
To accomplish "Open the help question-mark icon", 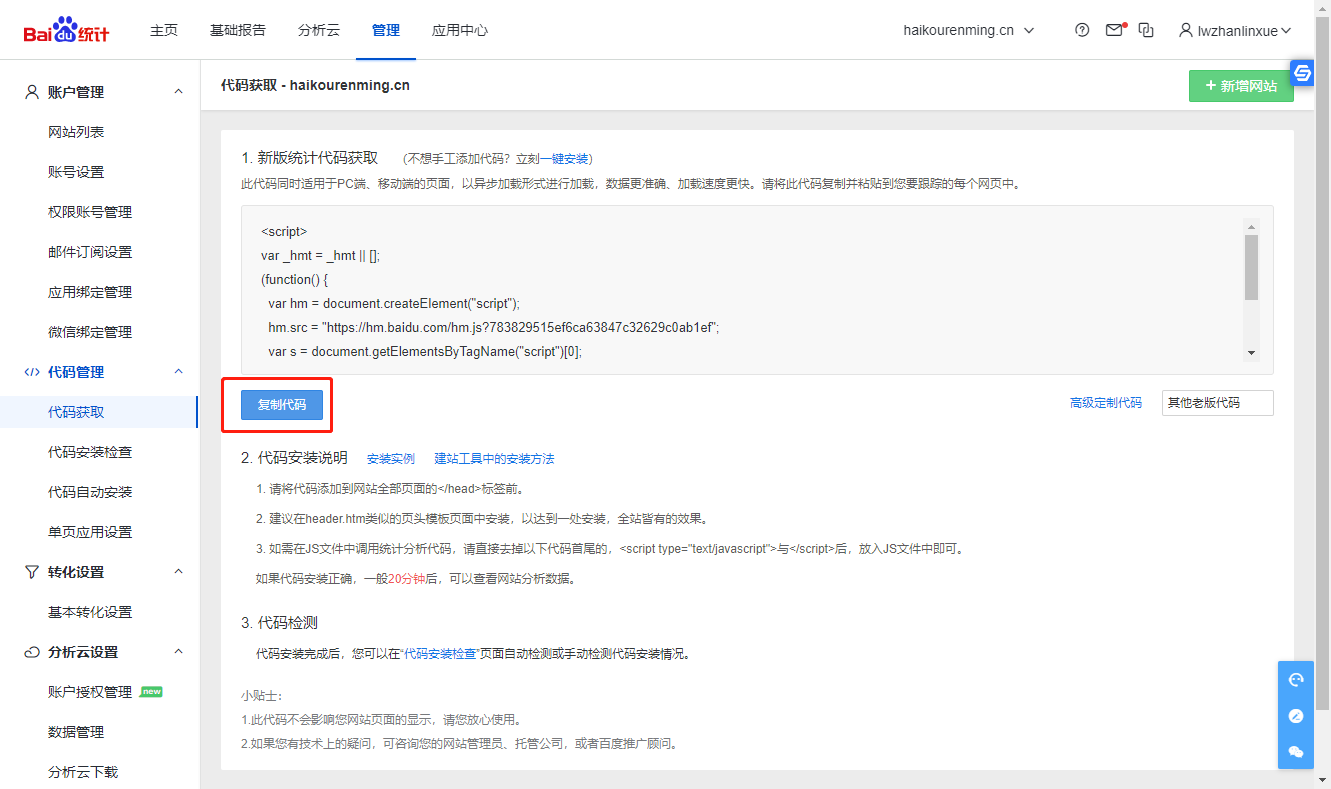I will pyautogui.click(x=1082, y=30).
